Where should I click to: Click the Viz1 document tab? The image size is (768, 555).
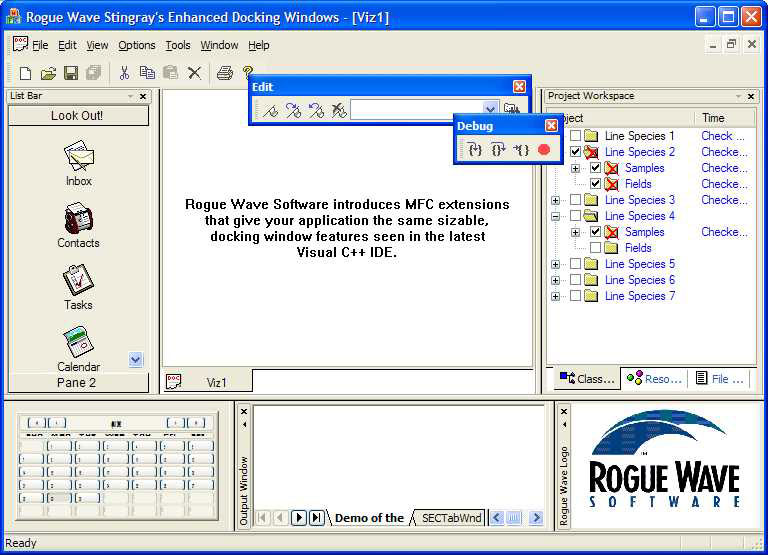click(x=208, y=382)
